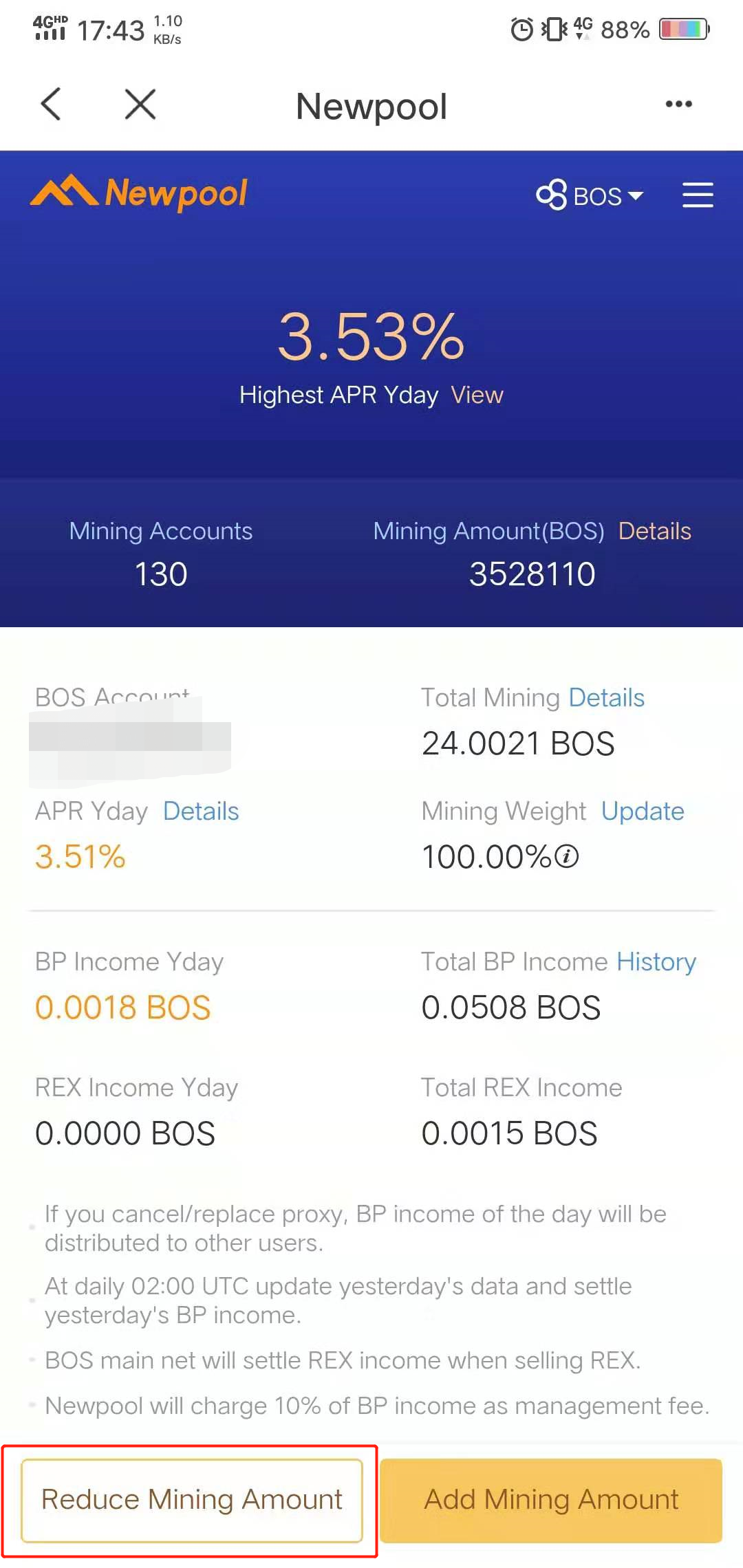Open the hamburger menu icon
Viewport: 743px width, 1568px height.
(x=697, y=195)
